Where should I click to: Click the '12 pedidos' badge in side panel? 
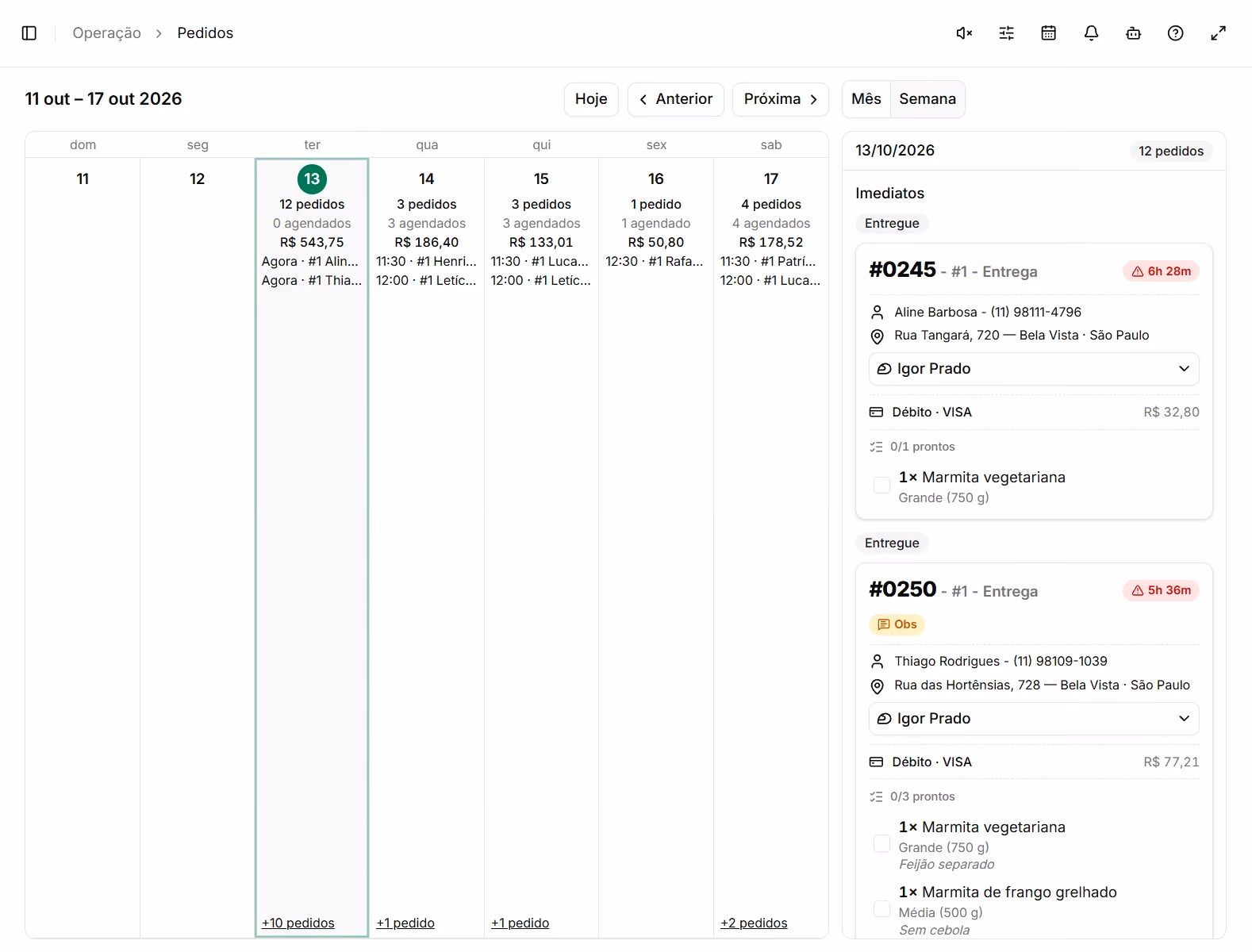(x=1171, y=151)
